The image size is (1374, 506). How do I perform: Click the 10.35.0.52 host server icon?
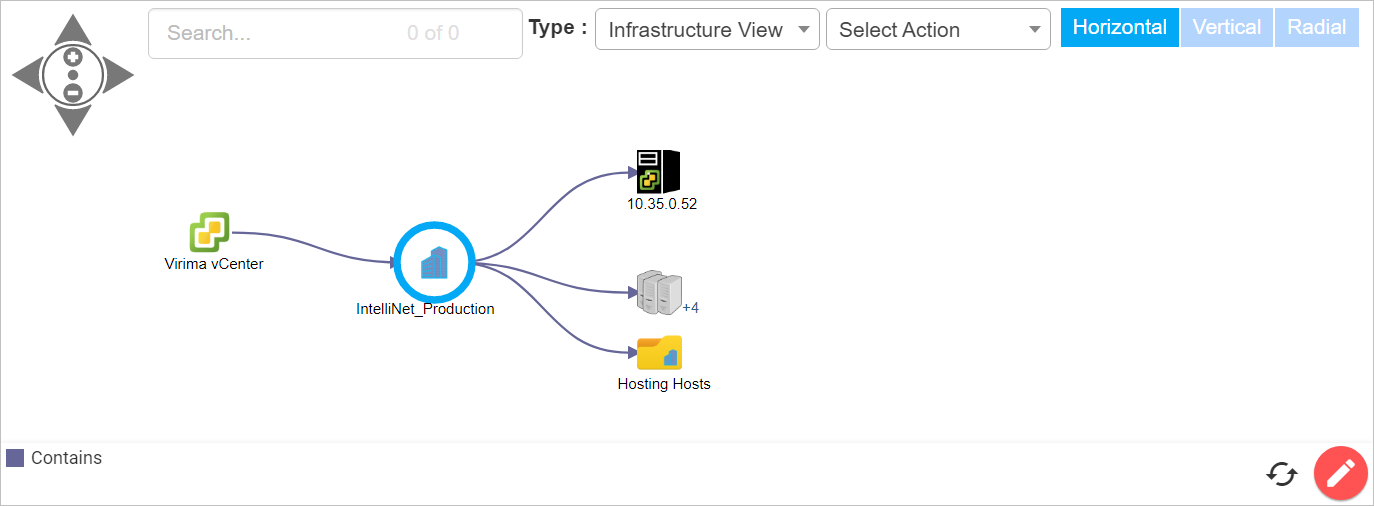tap(658, 172)
